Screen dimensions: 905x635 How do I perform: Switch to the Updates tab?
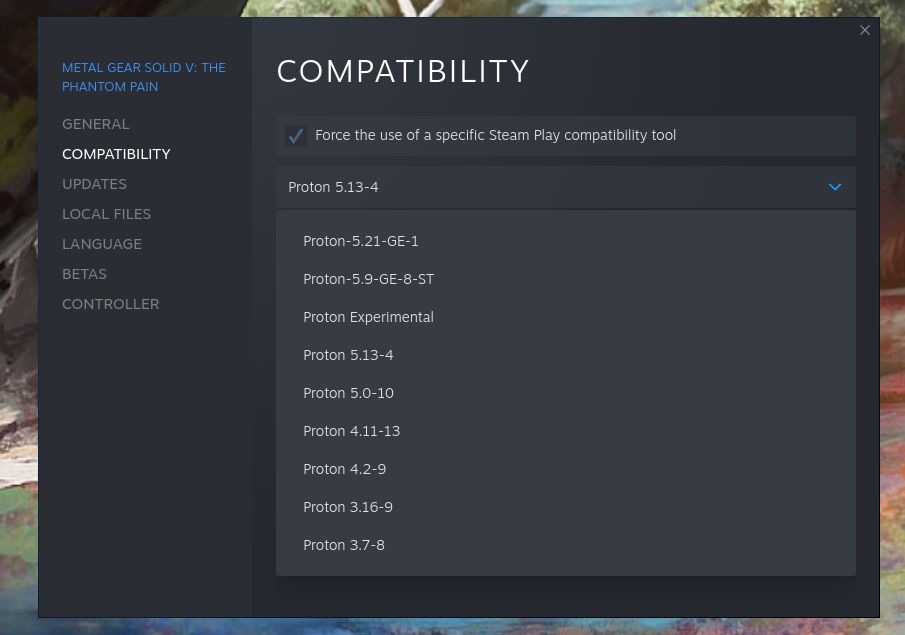(94, 184)
